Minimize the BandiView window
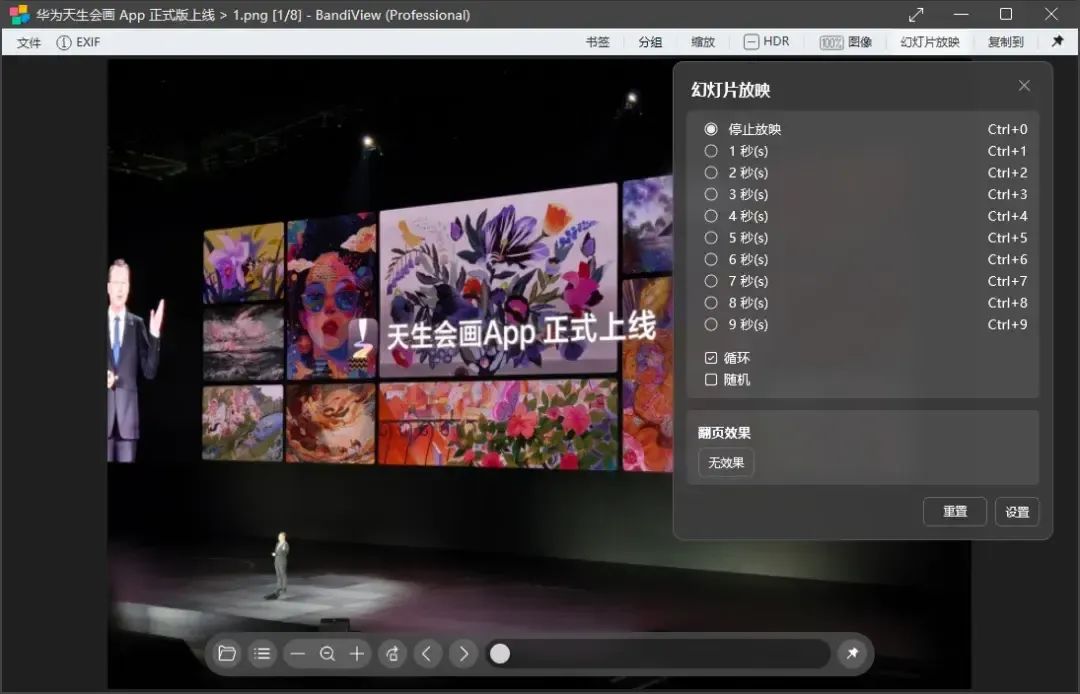 (961, 14)
